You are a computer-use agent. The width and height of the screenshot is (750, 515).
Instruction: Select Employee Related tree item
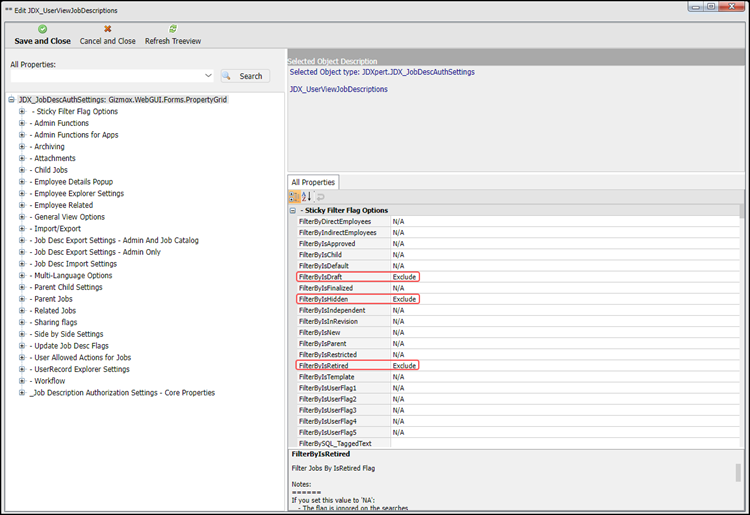point(64,205)
